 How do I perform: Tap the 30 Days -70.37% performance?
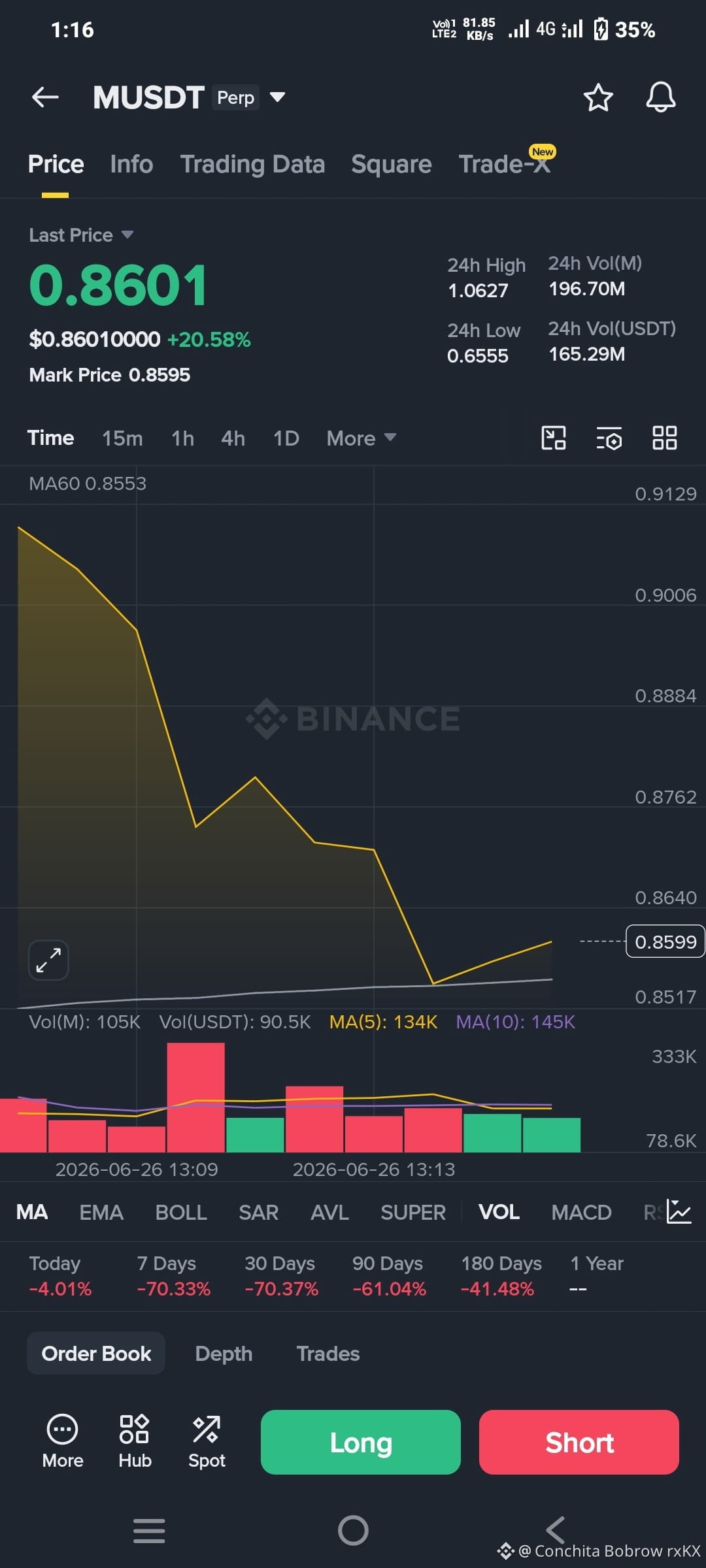coord(281,1275)
